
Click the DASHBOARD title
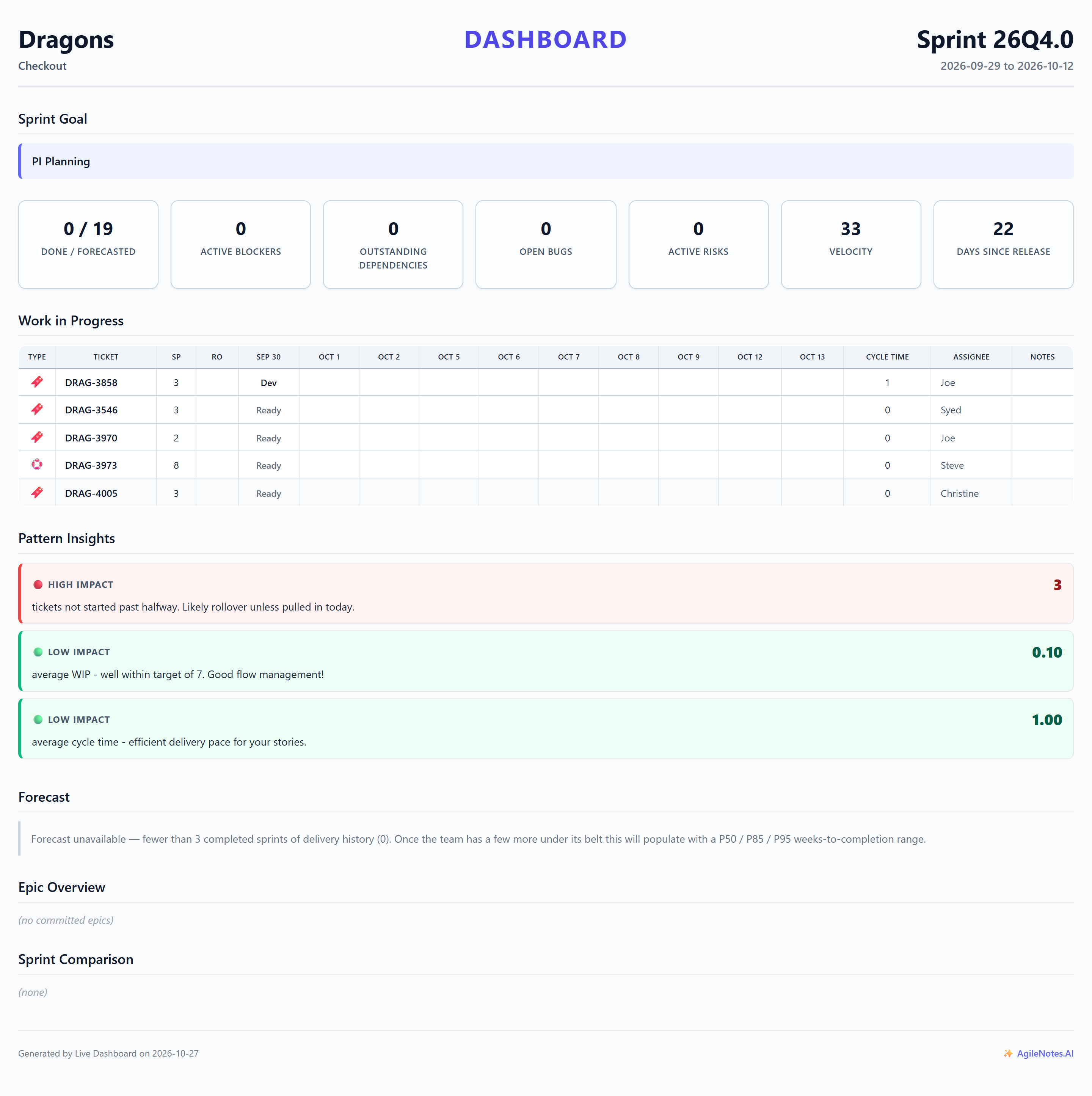tap(546, 40)
